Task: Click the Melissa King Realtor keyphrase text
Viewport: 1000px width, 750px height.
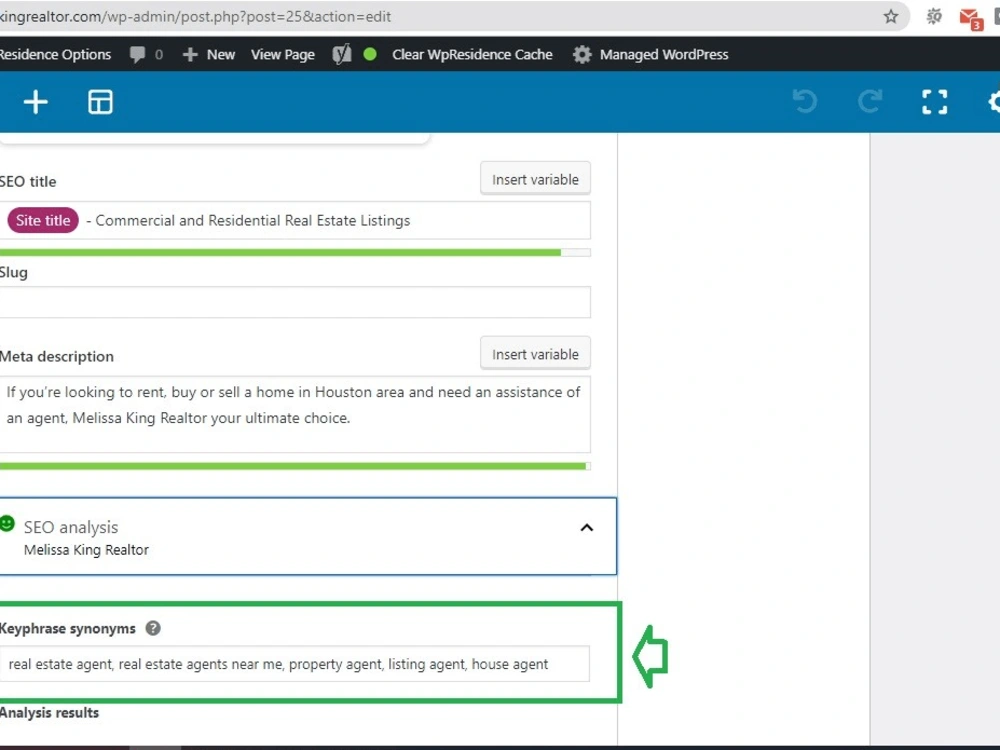Action: click(x=86, y=550)
